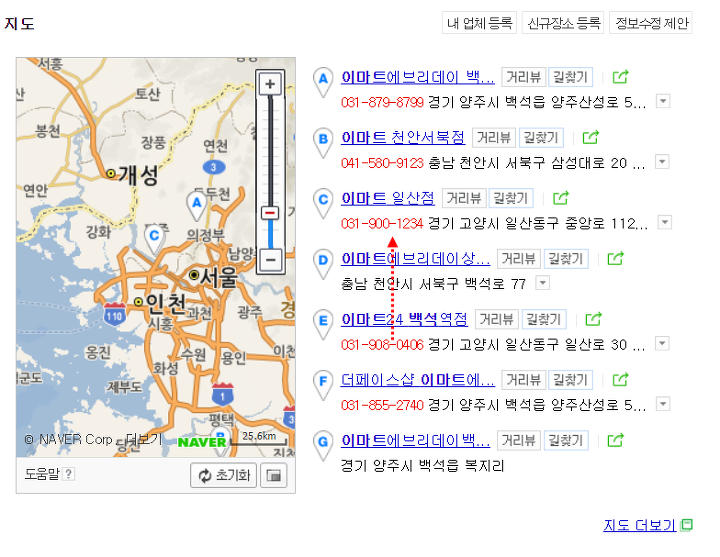
Task: Open result G 이마트에브리데이백... link
Action: click(x=415, y=440)
